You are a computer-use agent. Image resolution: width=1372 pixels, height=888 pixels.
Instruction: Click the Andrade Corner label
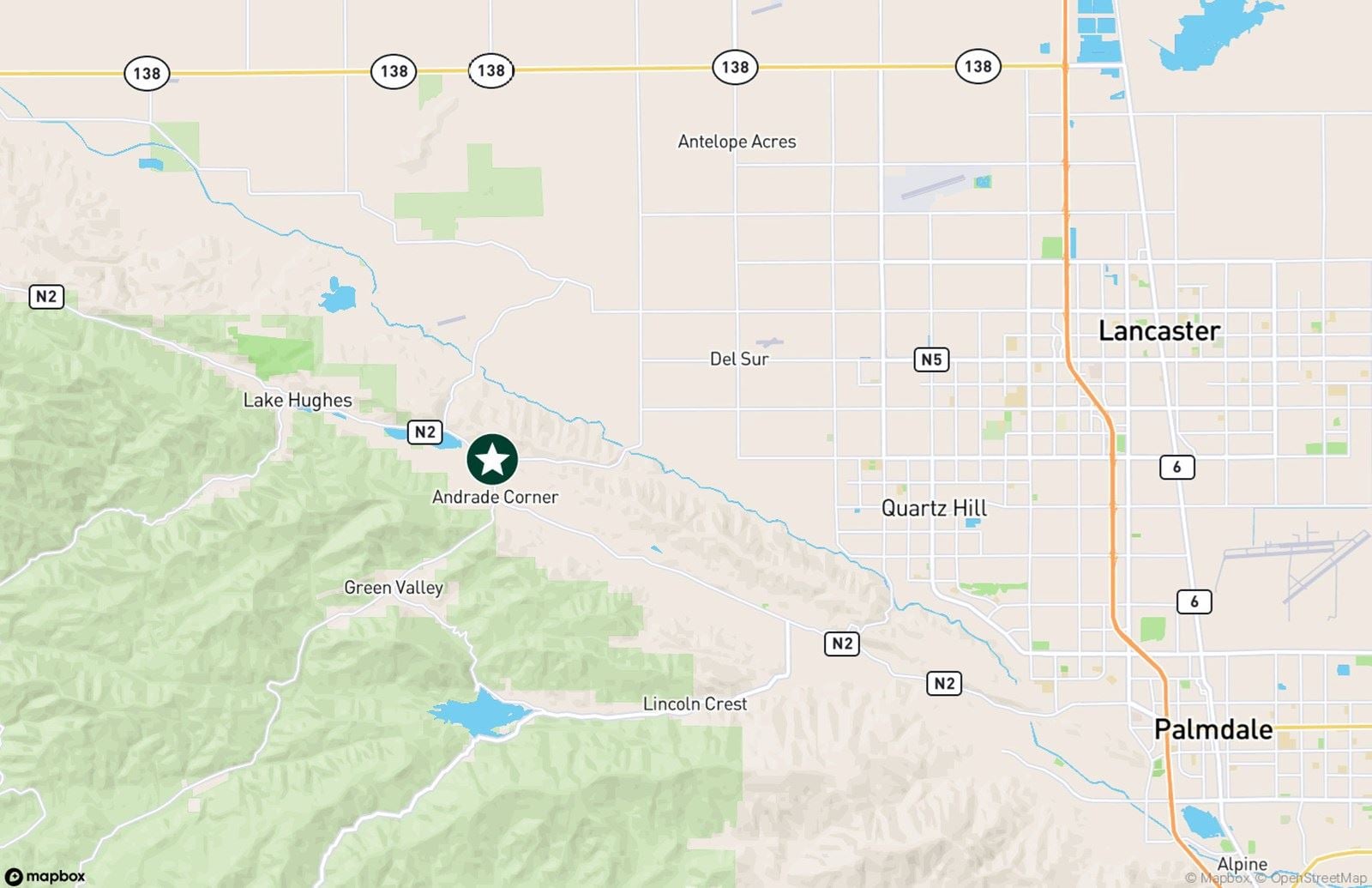pyautogui.click(x=495, y=497)
